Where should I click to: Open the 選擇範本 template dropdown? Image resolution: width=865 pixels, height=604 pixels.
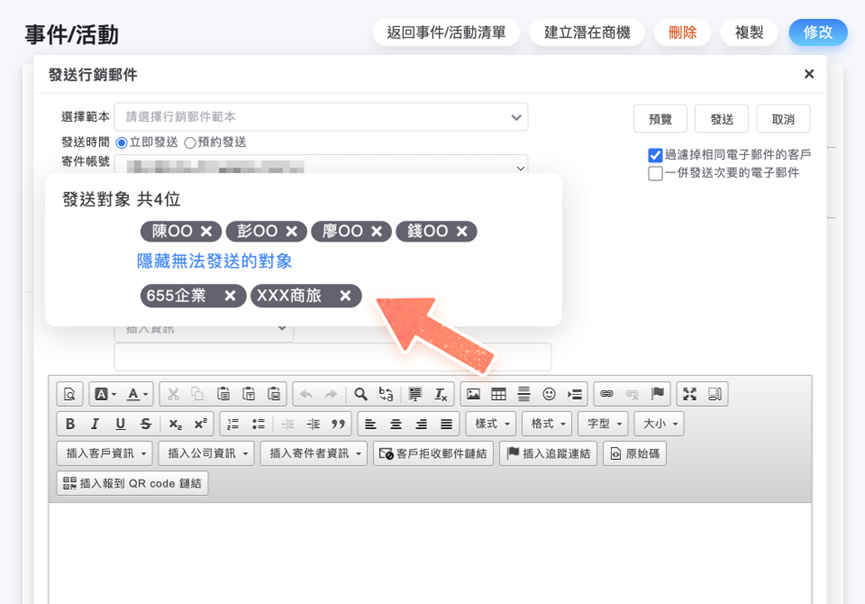321,117
